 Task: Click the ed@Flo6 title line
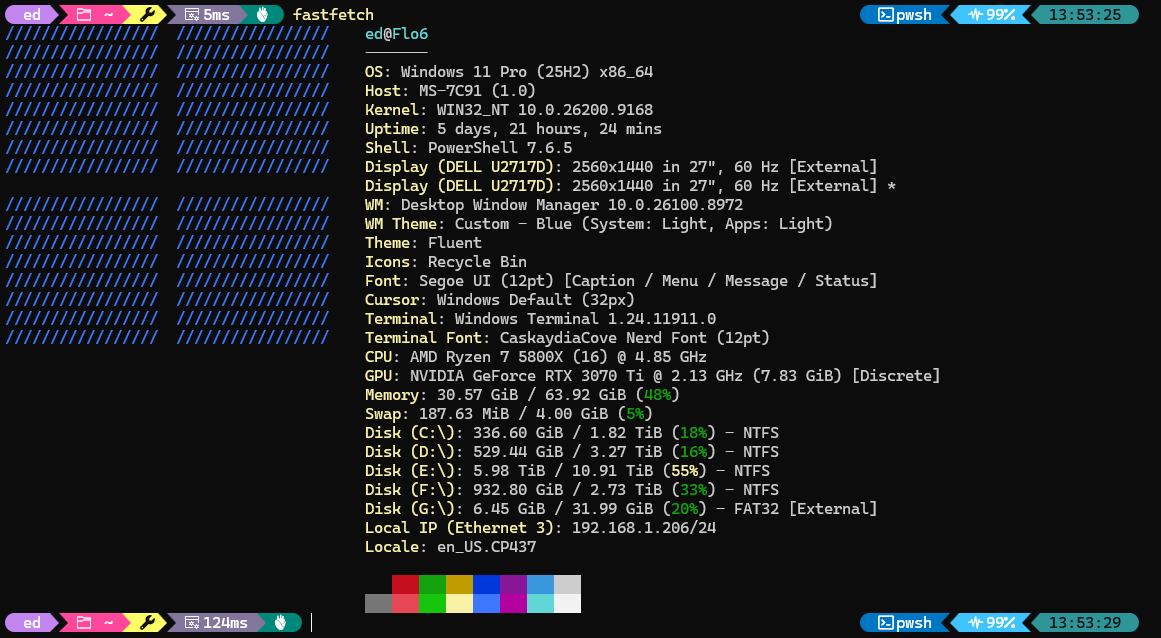(x=396, y=34)
